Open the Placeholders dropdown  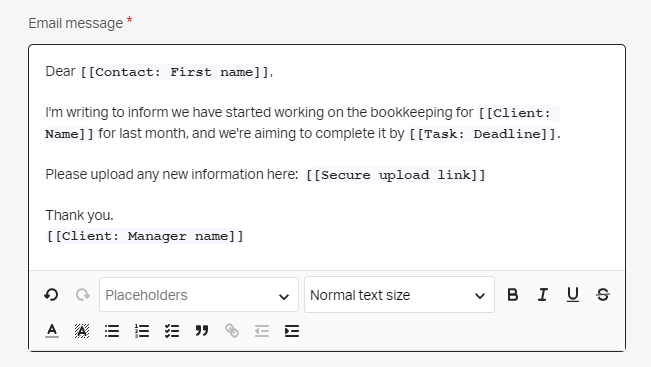pyautogui.click(x=199, y=295)
